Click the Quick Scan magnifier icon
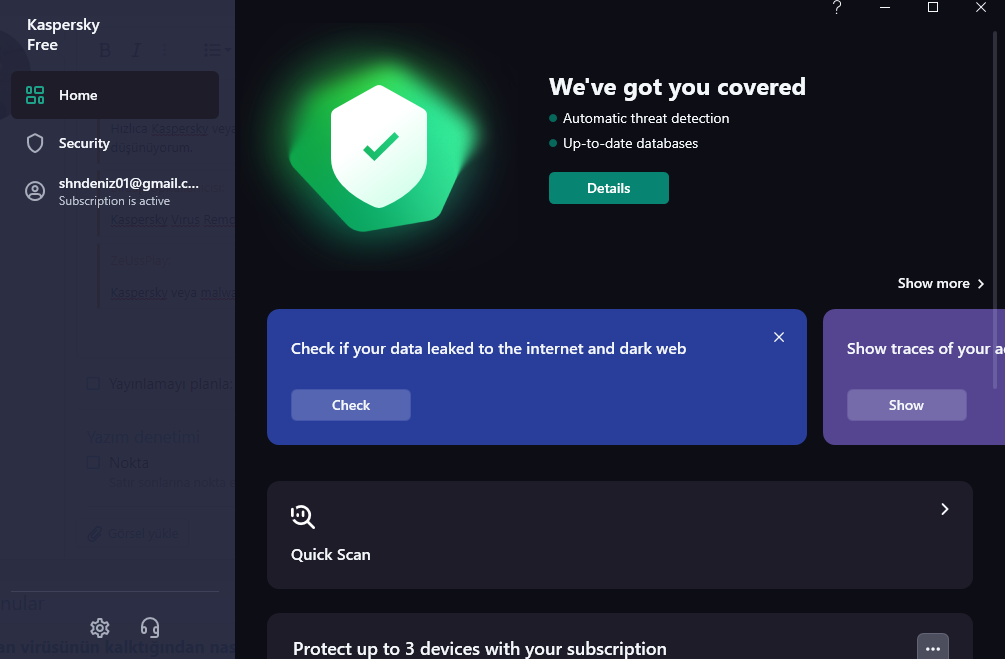 click(303, 516)
